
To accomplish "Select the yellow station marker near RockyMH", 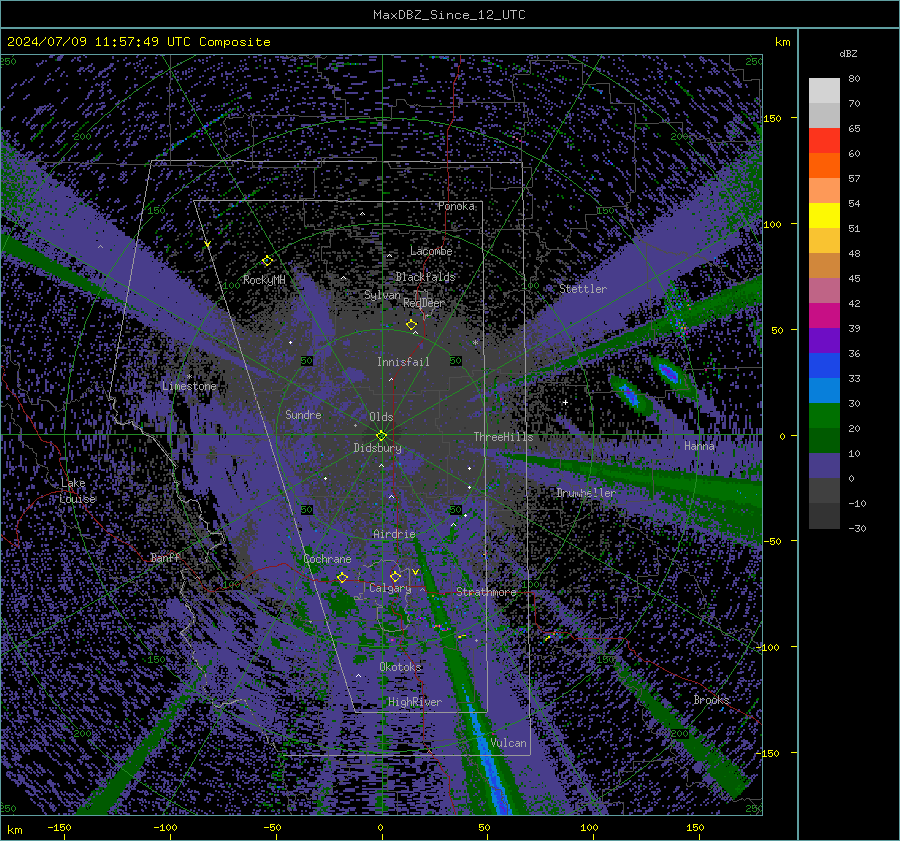I will [267, 261].
